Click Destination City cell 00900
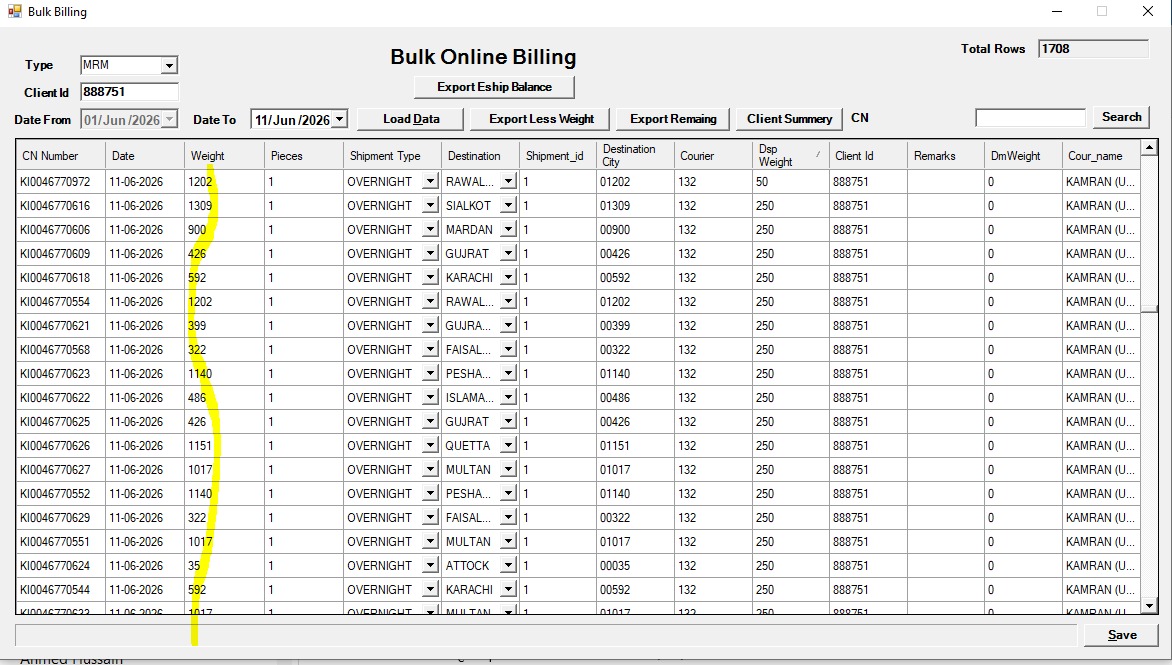Viewport: 1172px width, 665px height. (x=635, y=229)
